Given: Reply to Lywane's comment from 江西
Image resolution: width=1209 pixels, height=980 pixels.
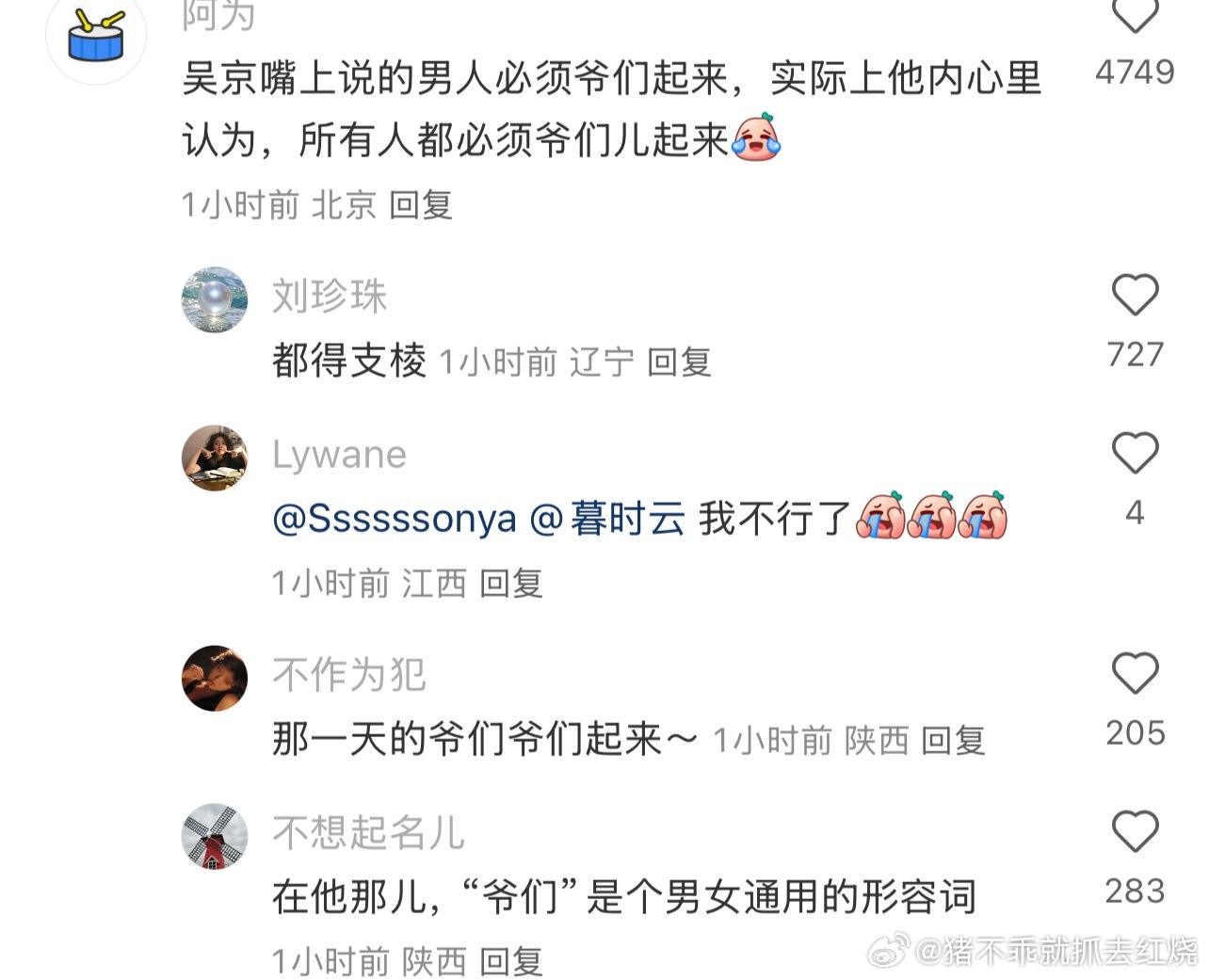Looking at the screenshot, I should click(x=511, y=583).
